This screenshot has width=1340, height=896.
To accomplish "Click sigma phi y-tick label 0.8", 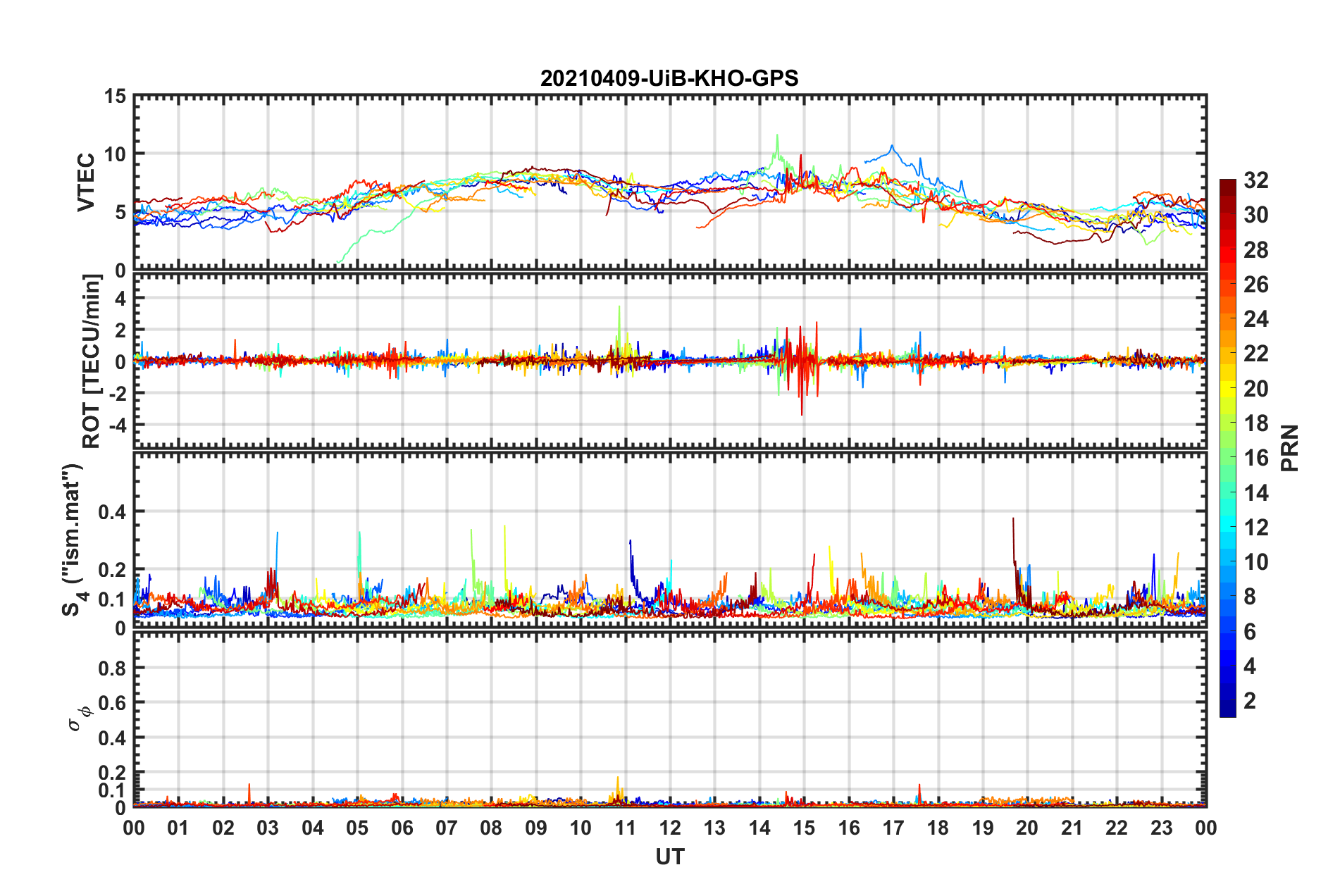I will (x=113, y=668).
